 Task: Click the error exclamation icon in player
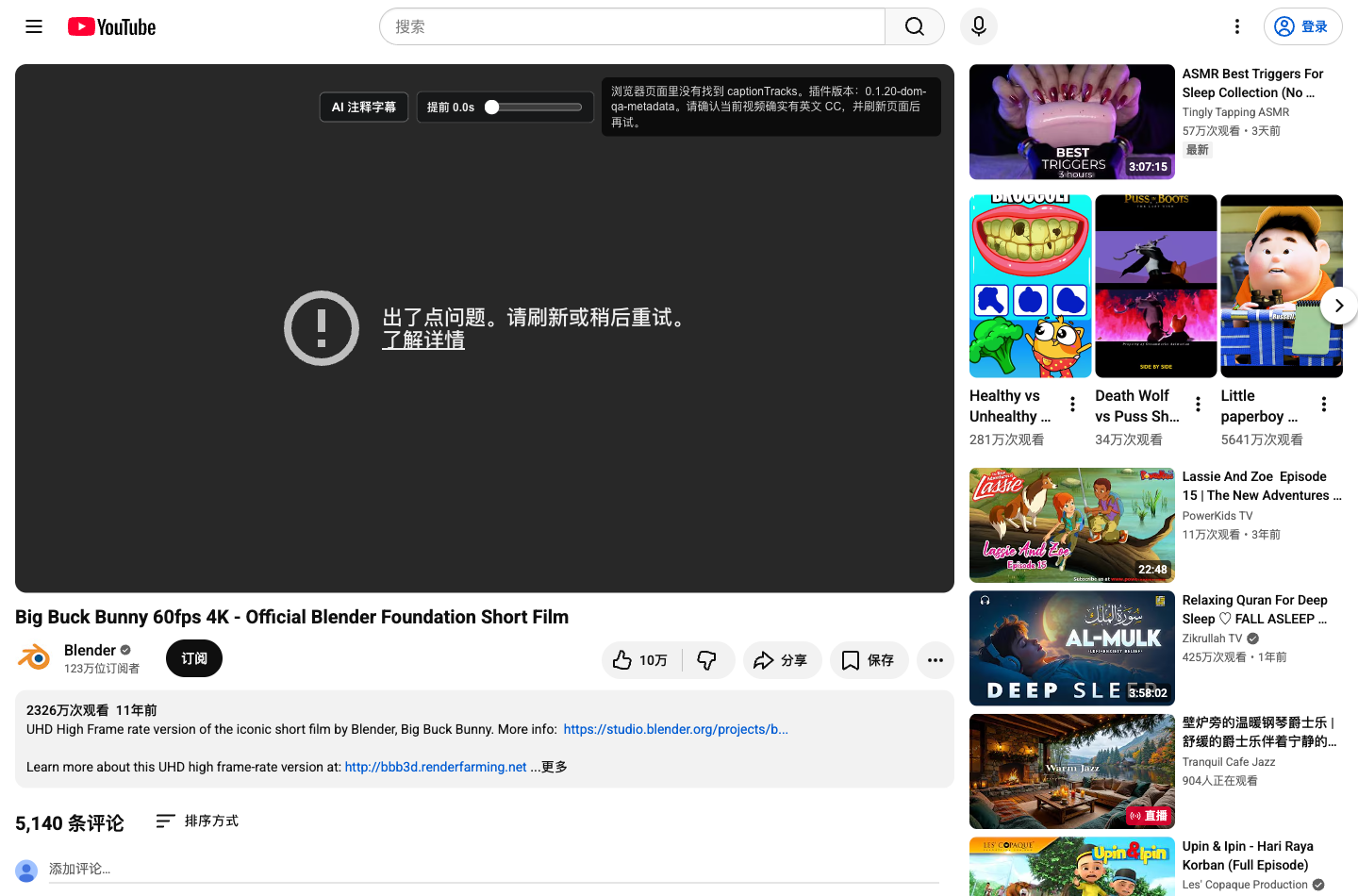click(x=322, y=328)
